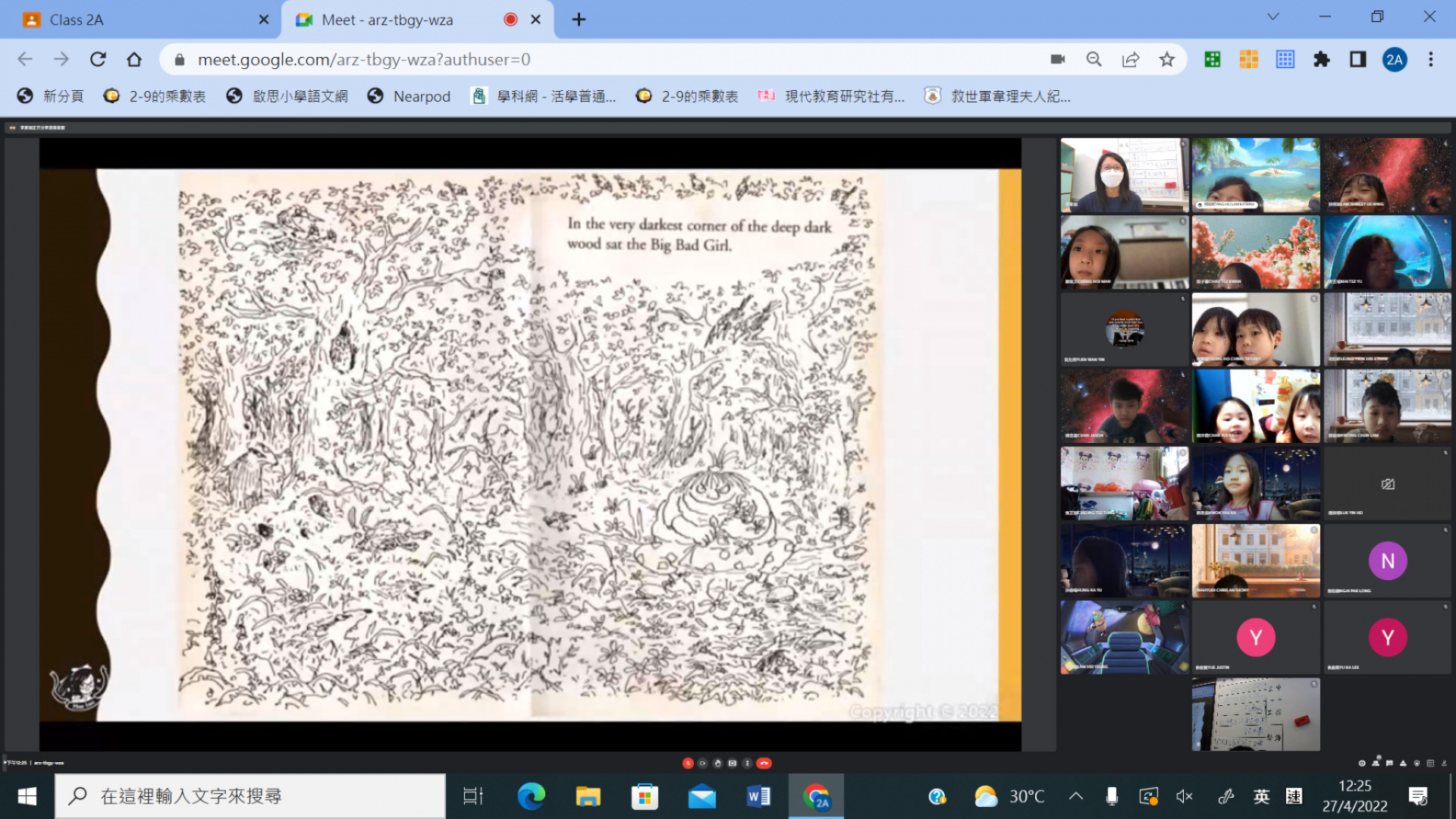Select the spaceship cockpit background tile
This screenshot has width=1456, height=819.
[x=1125, y=638]
